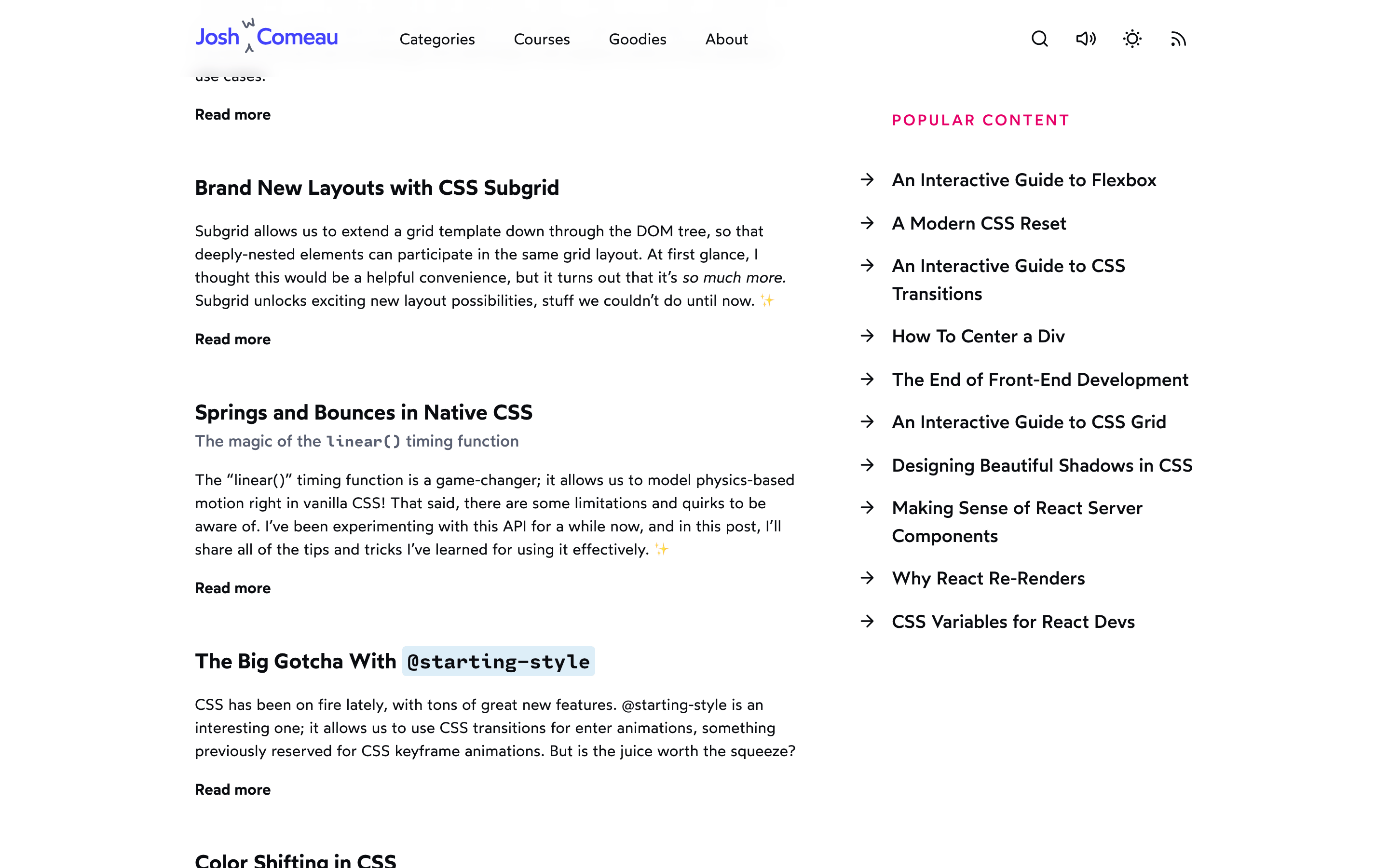The image size is (1389, 868).
Task: Read more about the linear() timing post
Action: pyautogui.click(x=232, y=588)
